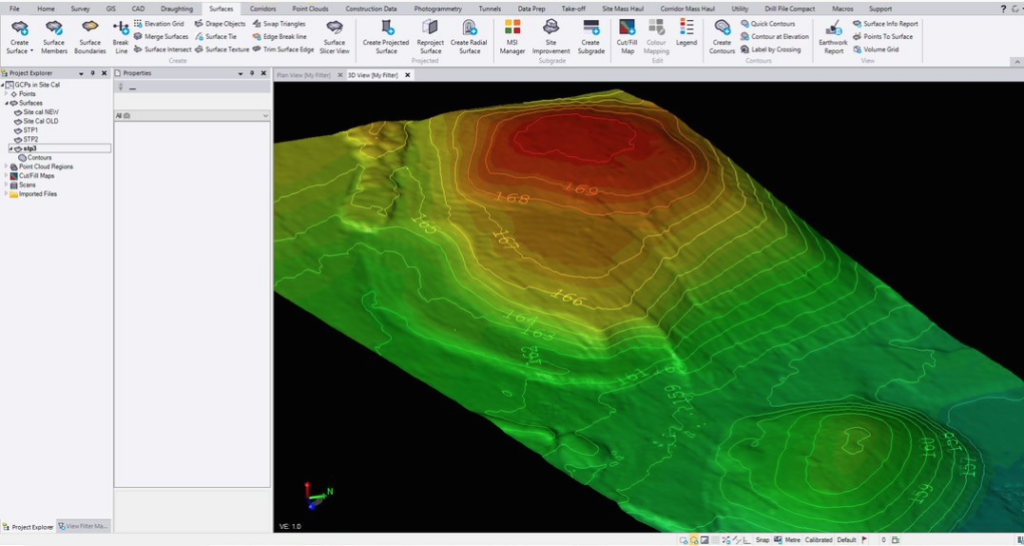Switch to the Photogrammetry tab
Image resolution: width=1024 pixels, height=546 pixels.
pyautogui.click(x=438, y=8)
